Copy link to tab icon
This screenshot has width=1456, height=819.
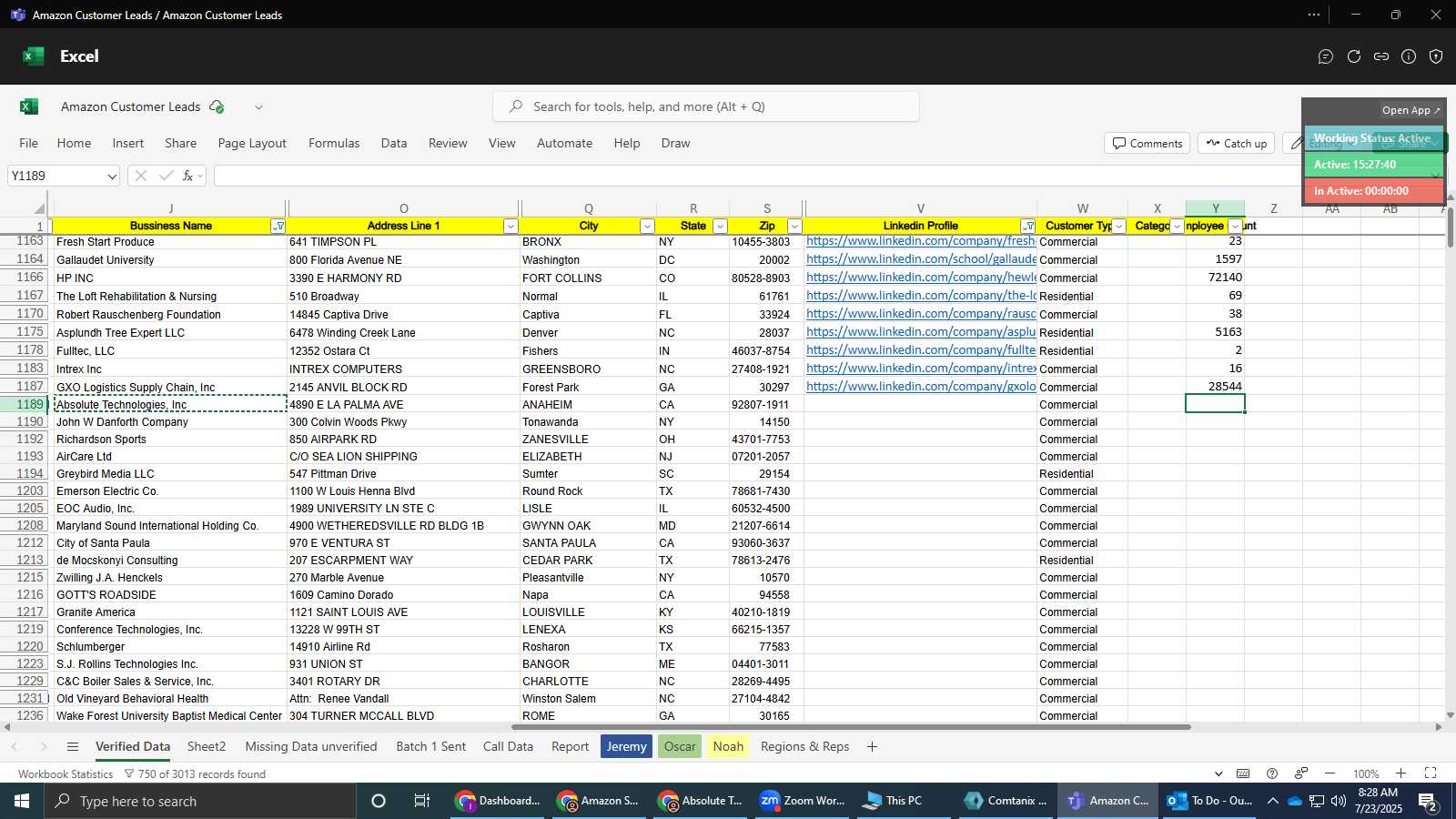(x=1381, y=56)
